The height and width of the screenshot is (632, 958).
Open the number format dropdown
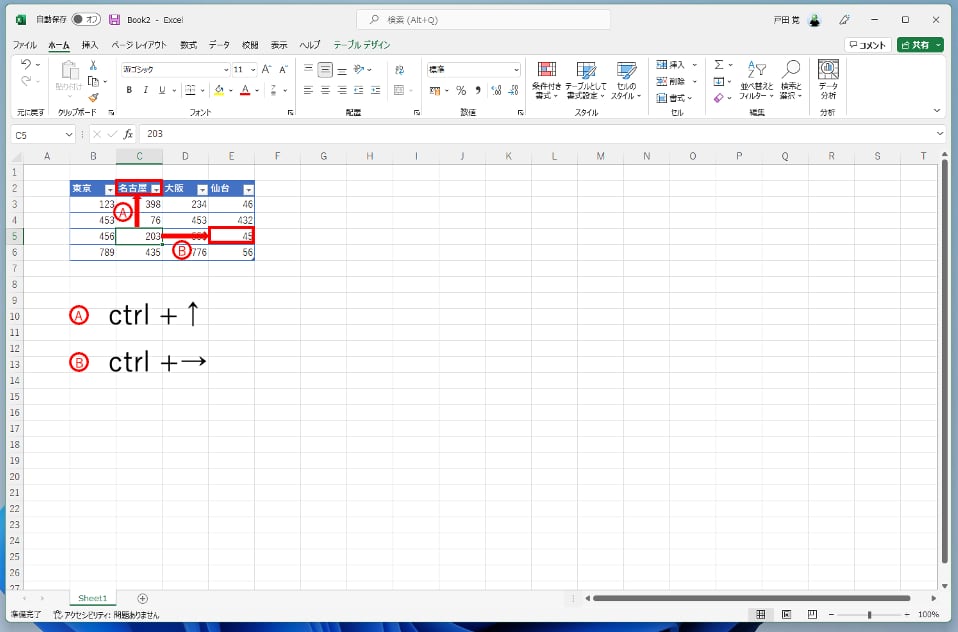pos(516,70)
